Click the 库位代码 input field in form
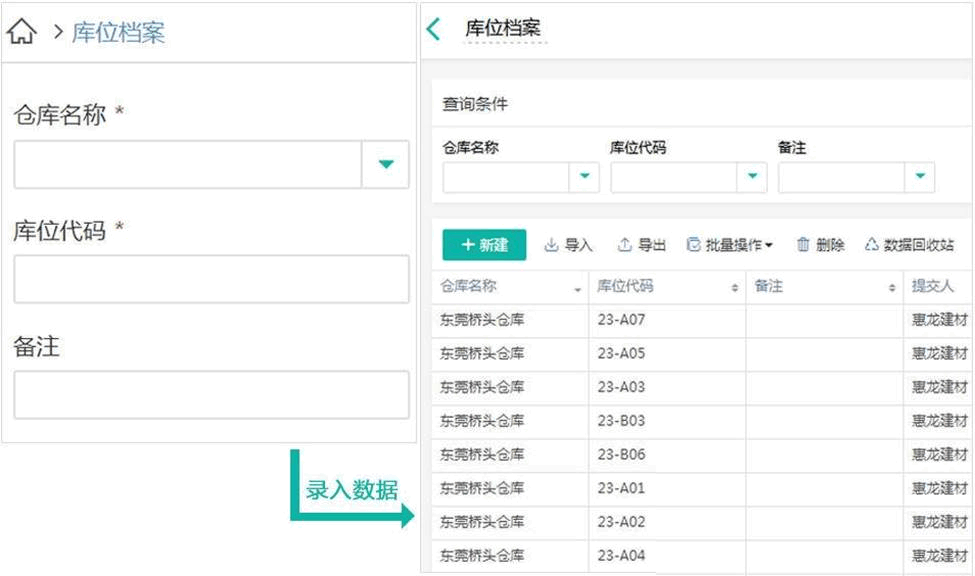This screenshot has width=975, height=576. pos(211,279)
